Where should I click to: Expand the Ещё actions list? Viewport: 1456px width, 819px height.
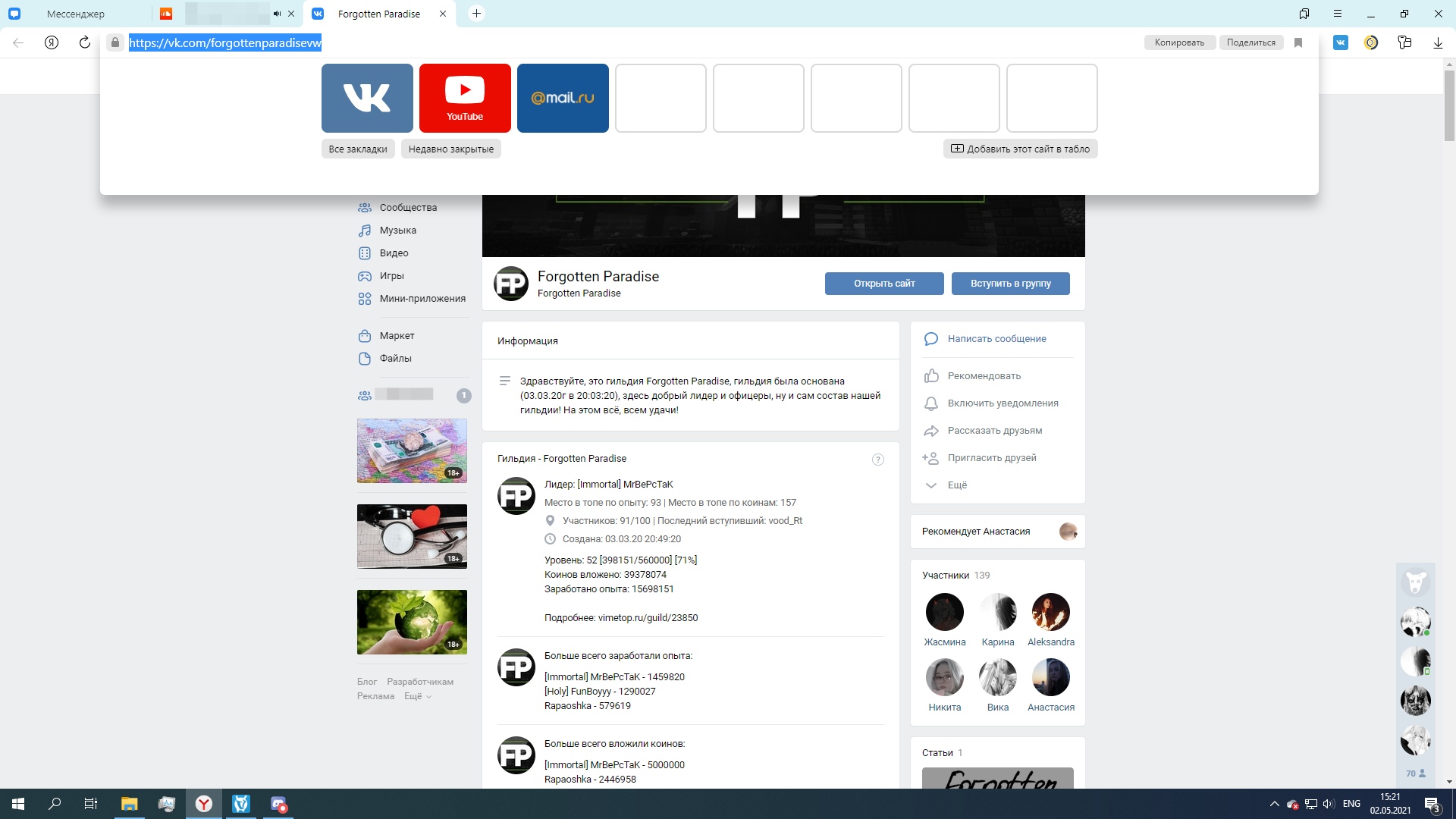point(957,485)
